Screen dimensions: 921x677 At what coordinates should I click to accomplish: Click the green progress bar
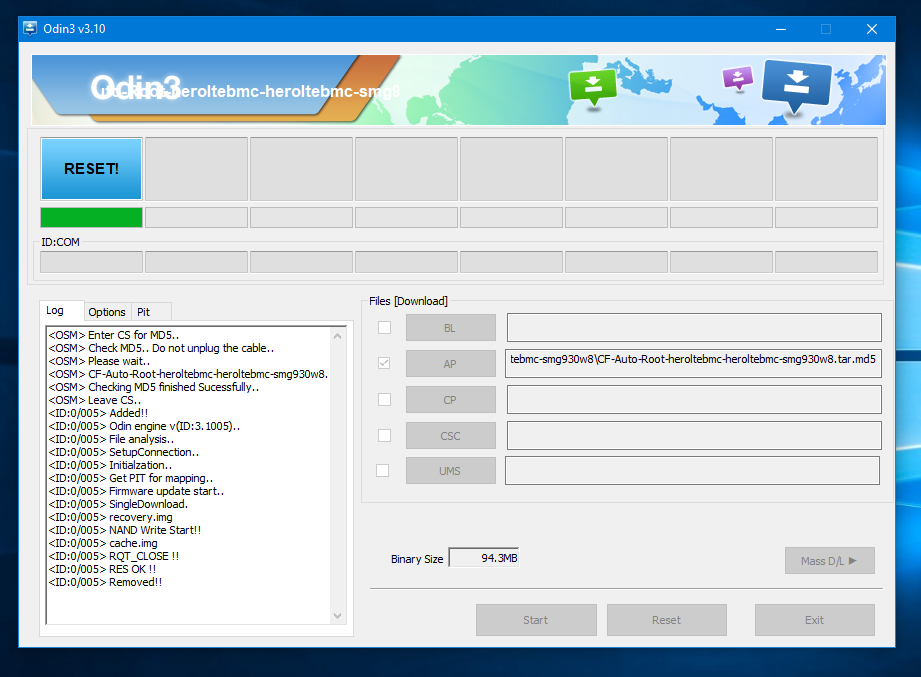[92, 217]
